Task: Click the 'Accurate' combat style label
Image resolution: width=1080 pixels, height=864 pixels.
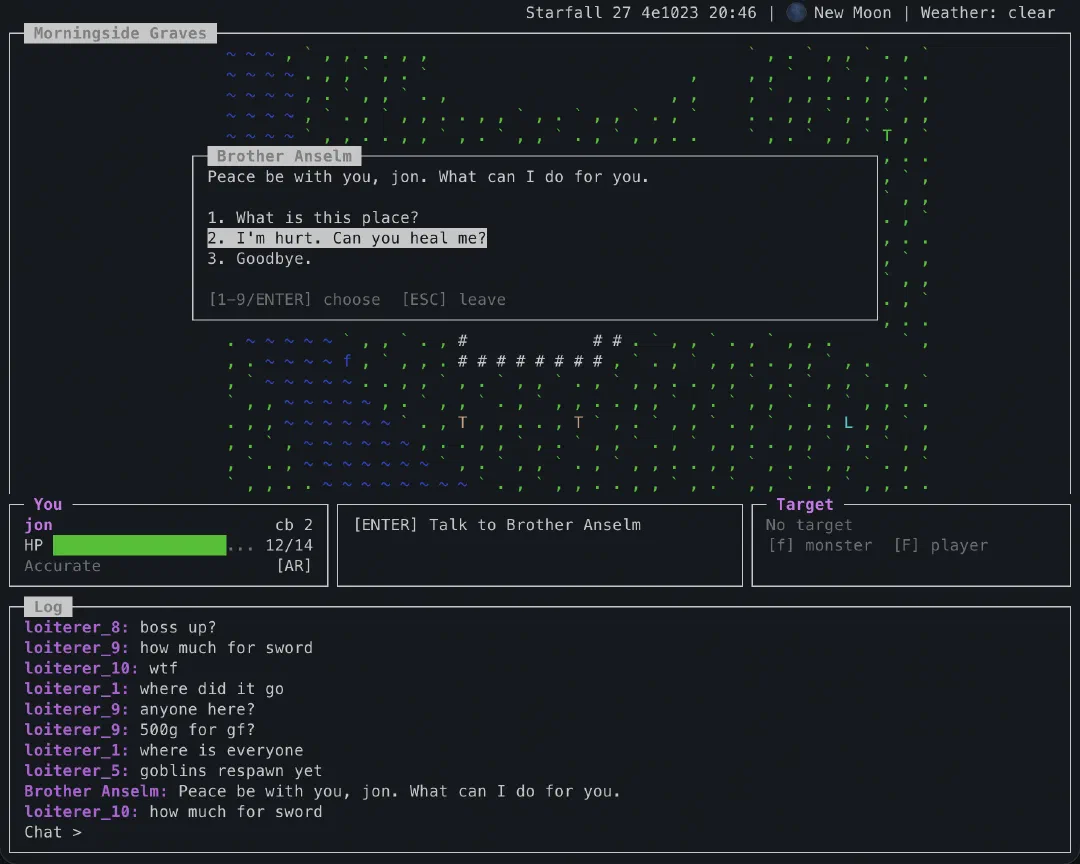Action: (63, 566)
